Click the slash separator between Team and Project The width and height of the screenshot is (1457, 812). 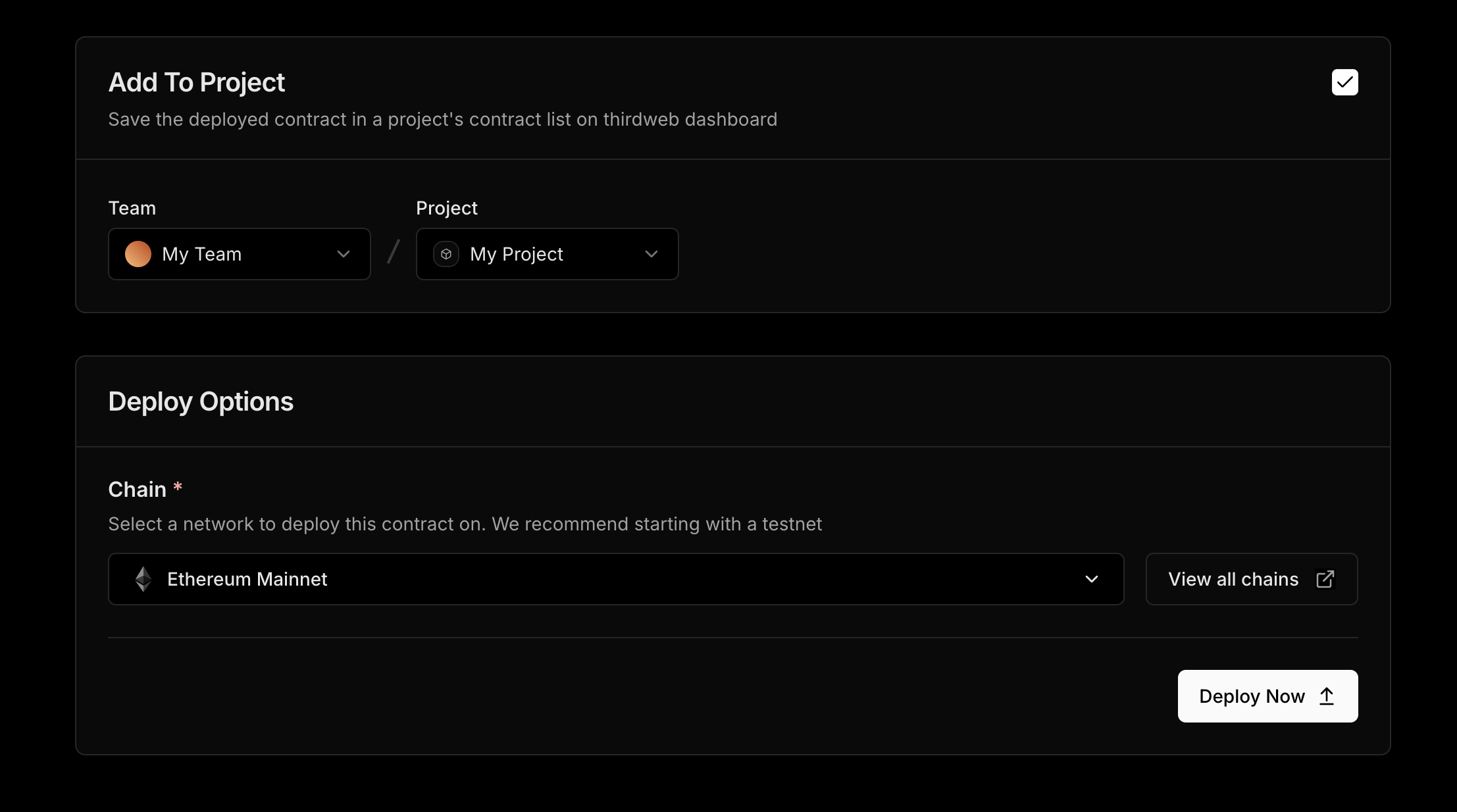[x=394, y=252]
